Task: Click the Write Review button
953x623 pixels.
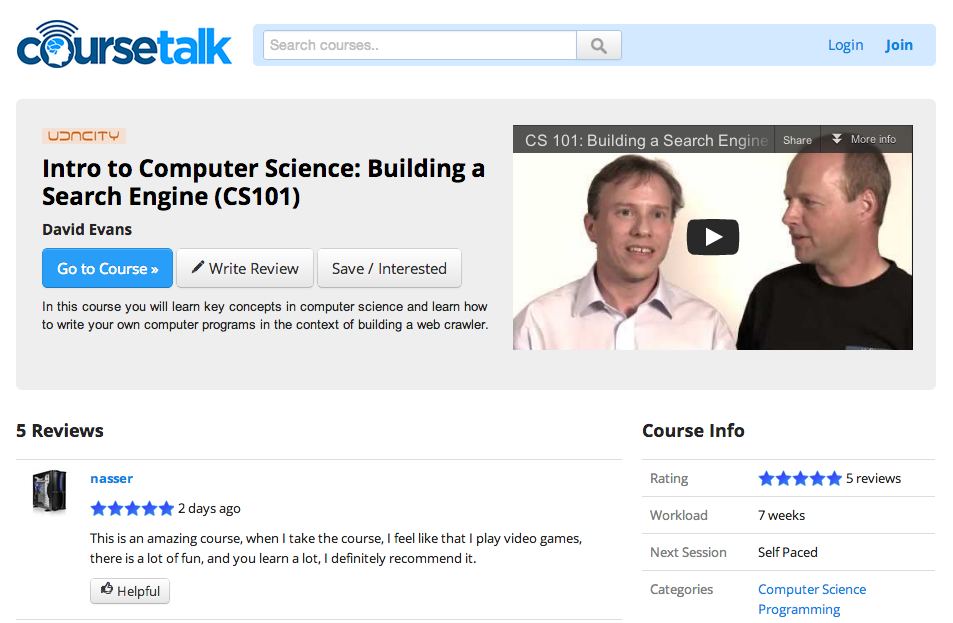Action: tap(245, 268)
